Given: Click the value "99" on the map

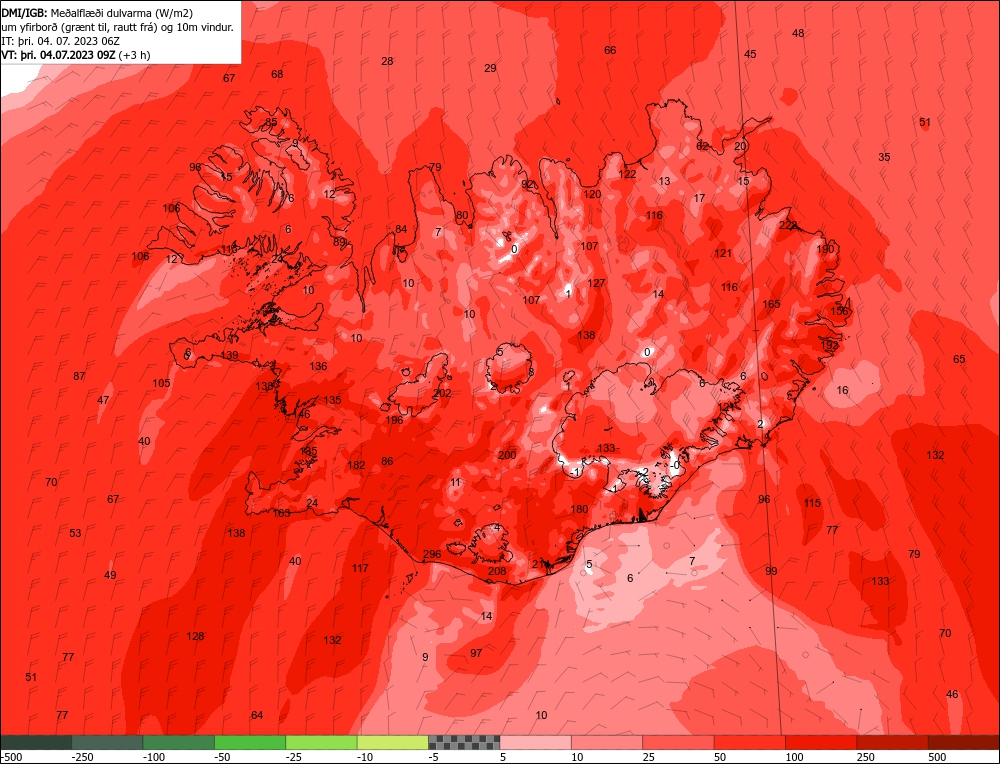Looking at the screenshot, I should coord(771,571).
